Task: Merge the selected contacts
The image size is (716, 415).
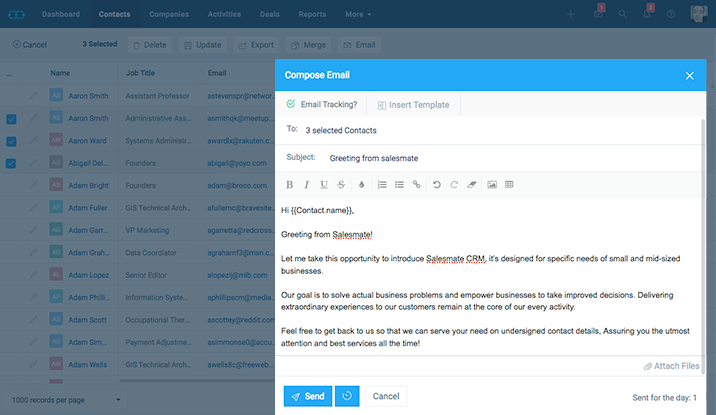Action: [x=309, y=45]
